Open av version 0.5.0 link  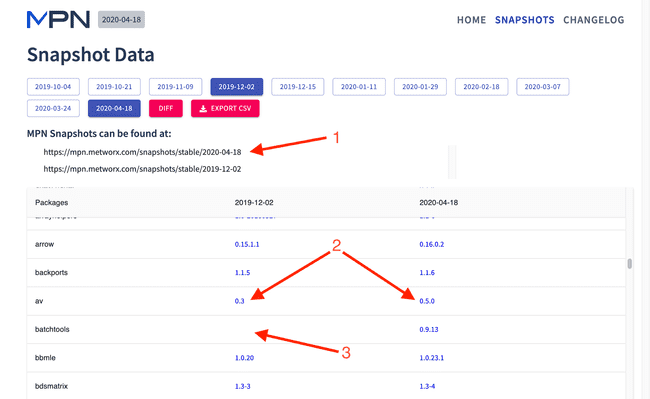pyautogui.click(x=427, y=301)
